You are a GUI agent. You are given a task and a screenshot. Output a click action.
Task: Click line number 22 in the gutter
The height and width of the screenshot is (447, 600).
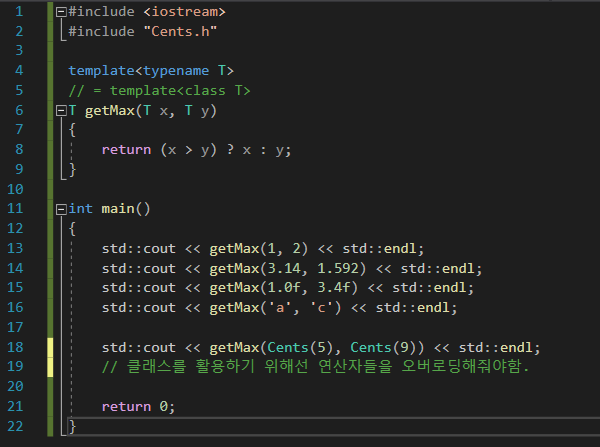(x=15, y=426)
